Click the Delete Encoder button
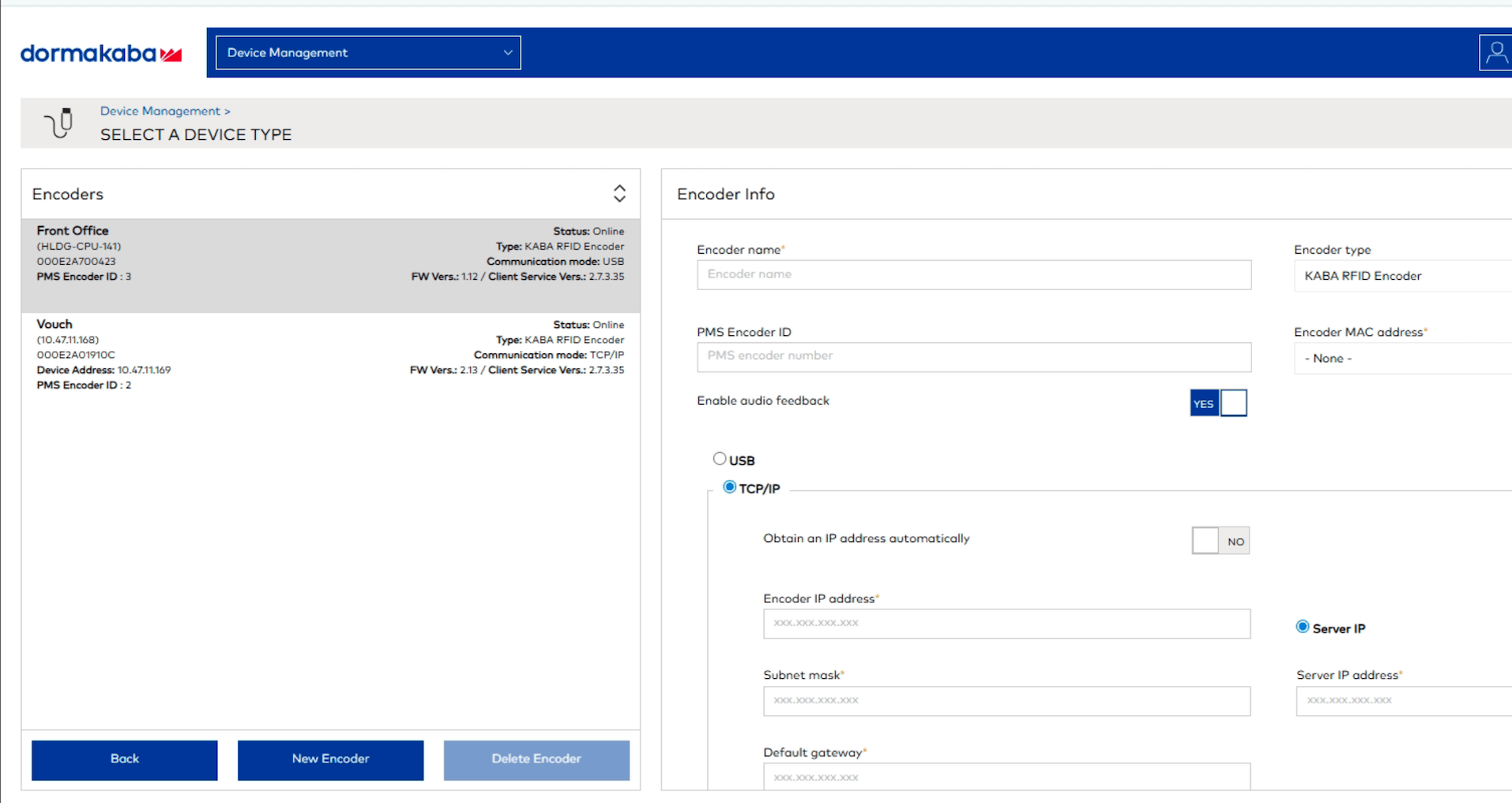 [536, 759]
